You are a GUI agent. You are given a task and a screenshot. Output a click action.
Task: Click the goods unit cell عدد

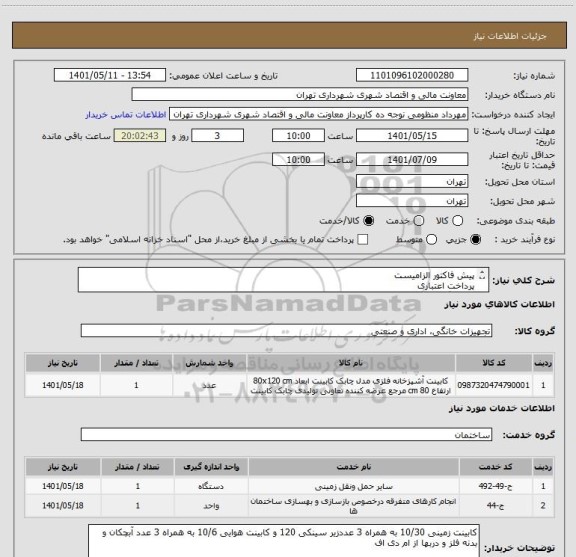point(209,385)
